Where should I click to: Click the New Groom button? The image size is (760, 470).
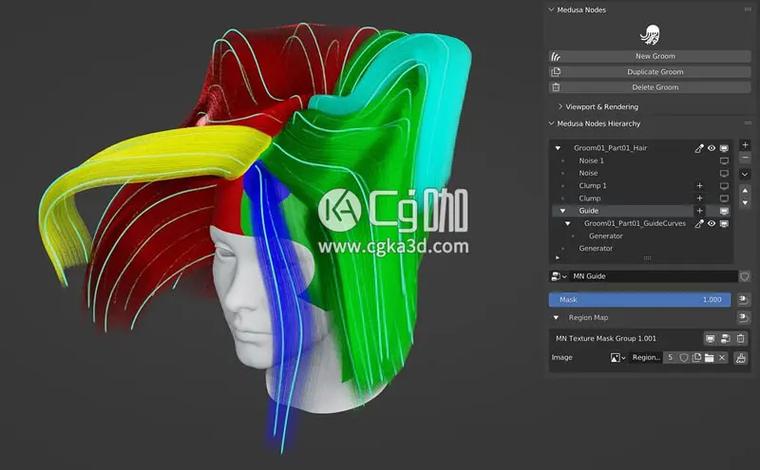click(x=649, y=56)
